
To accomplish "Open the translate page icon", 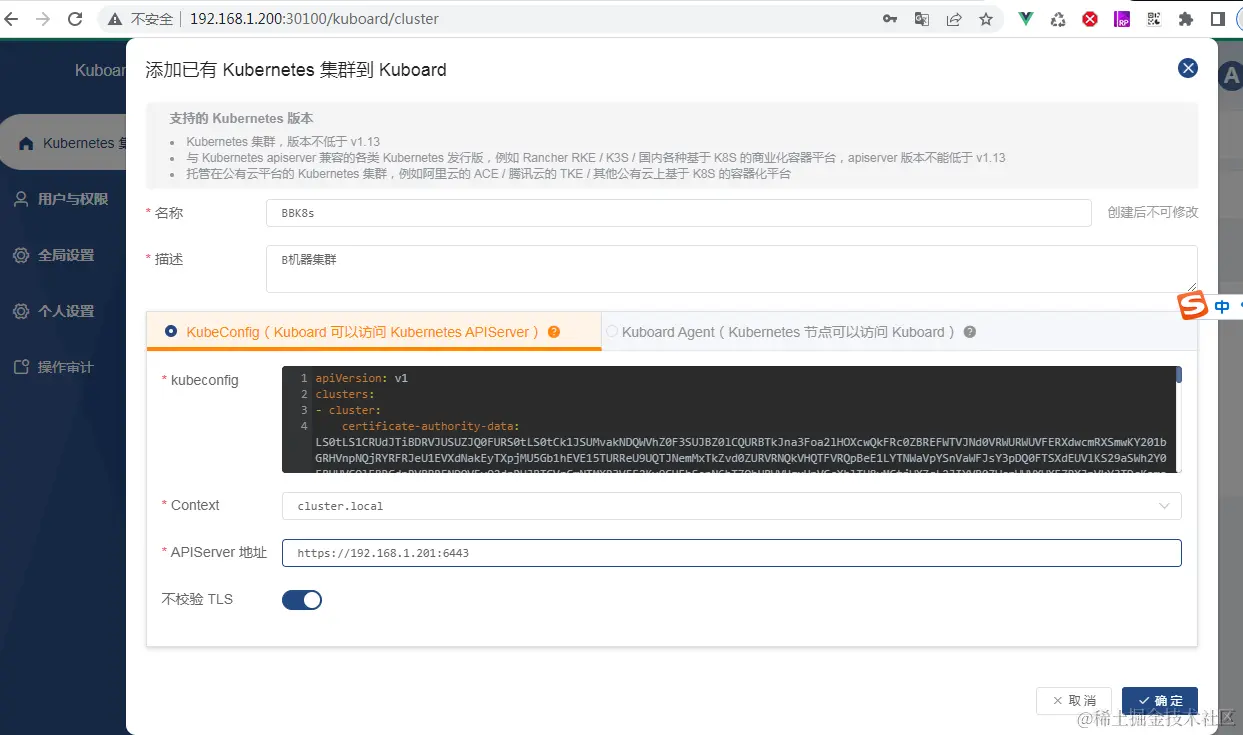I will tap(922, 19).
